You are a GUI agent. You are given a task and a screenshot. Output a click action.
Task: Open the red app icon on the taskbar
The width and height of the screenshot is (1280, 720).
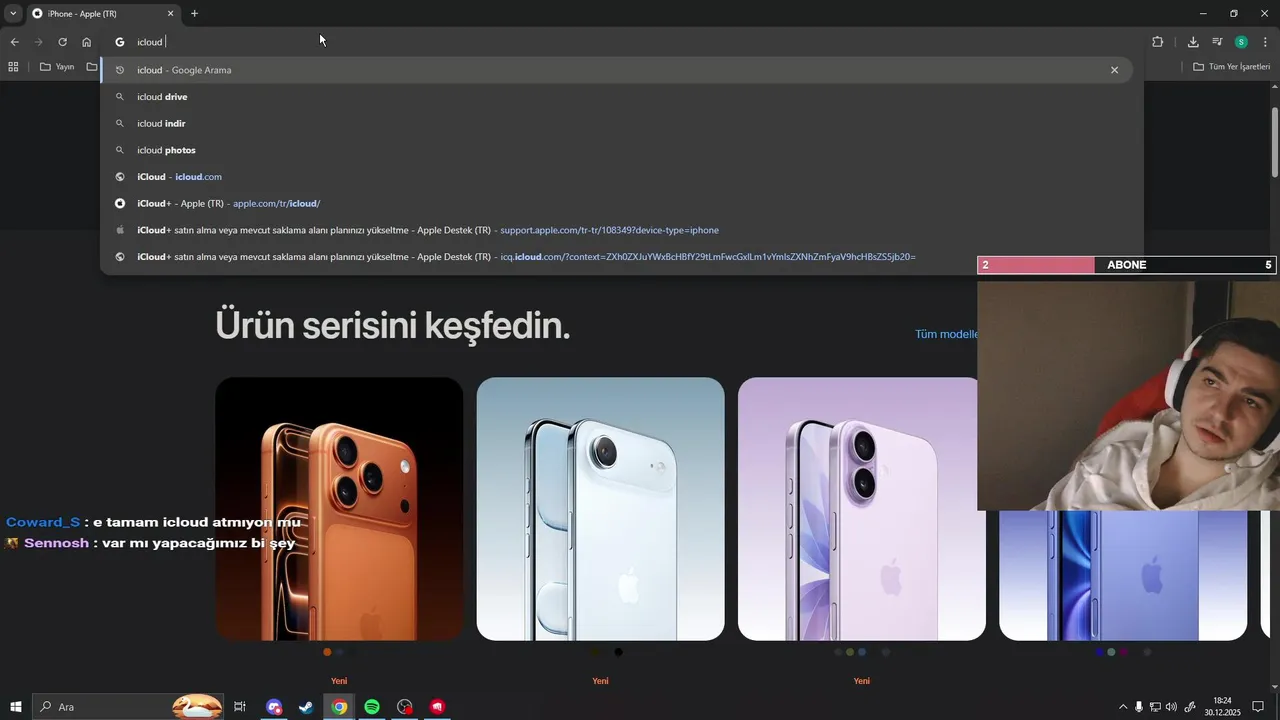pyautogui.click(x=437, y=707)
